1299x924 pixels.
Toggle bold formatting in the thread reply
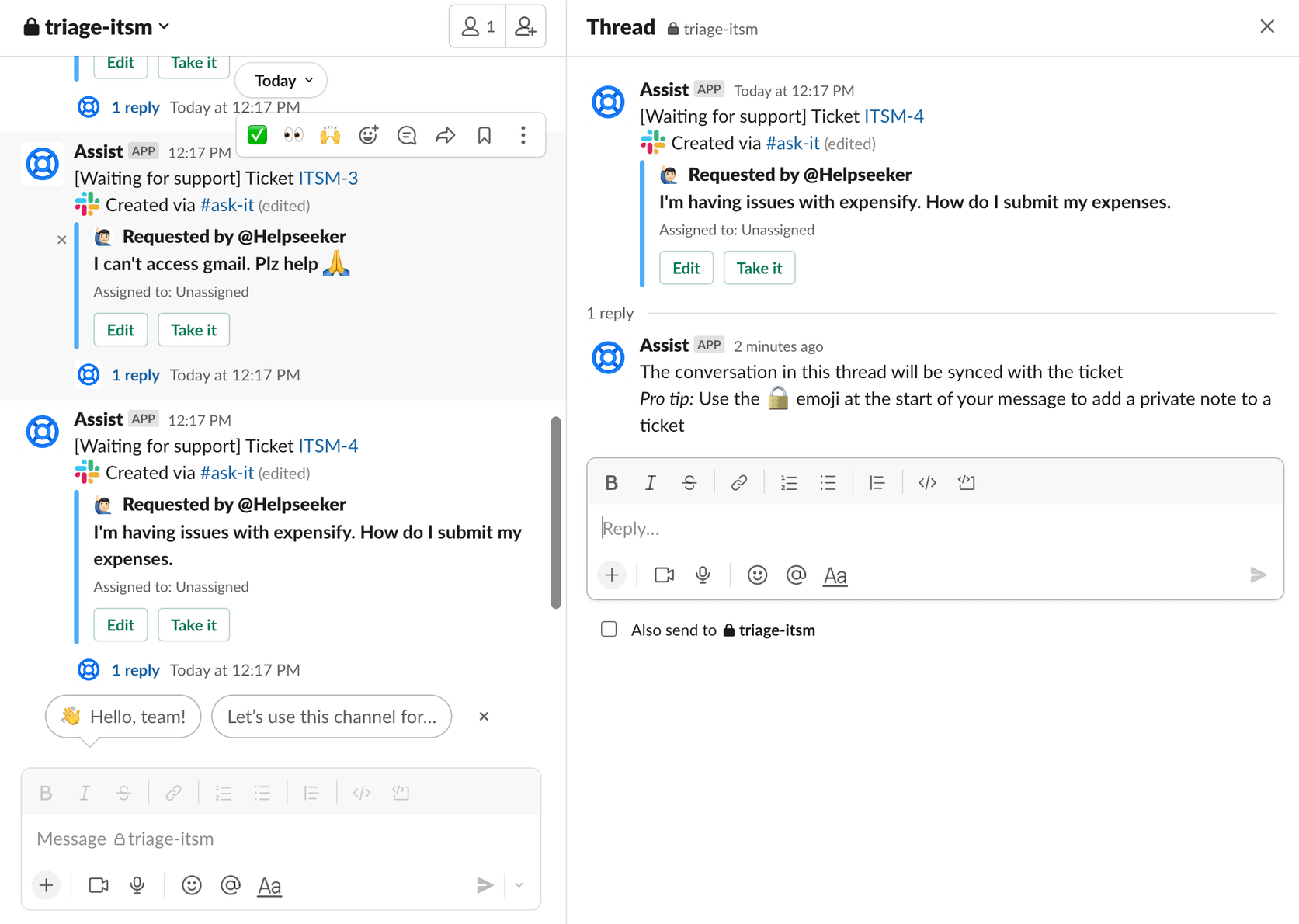pyautogui.click(x=611, y=481)
